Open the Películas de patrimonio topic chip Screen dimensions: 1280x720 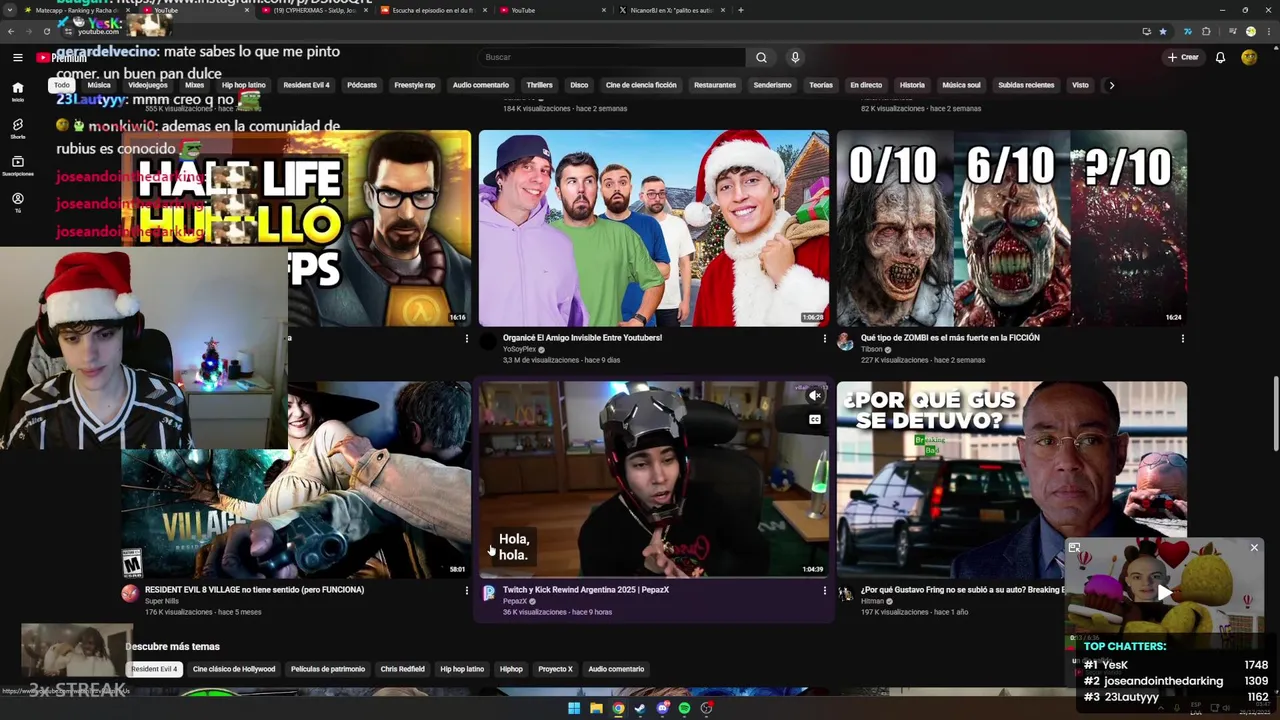327,669
